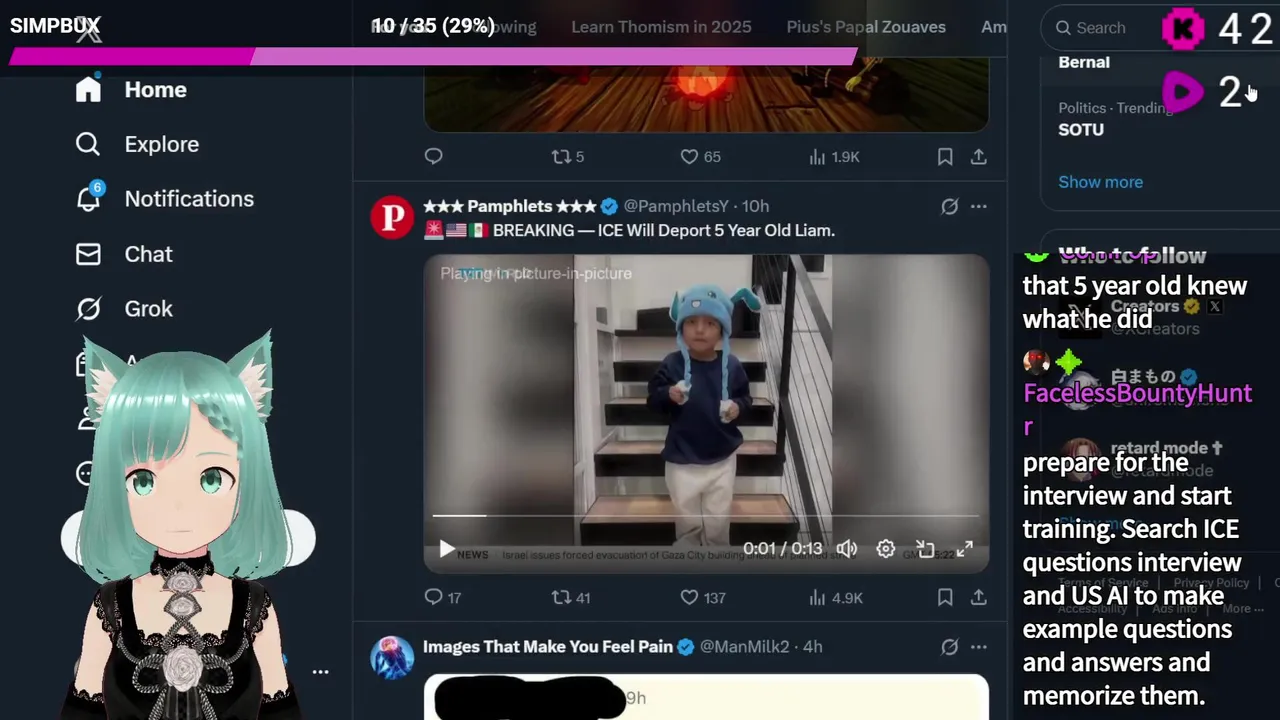
Task: Play the video of the child
Action: [x=447, y=549]
